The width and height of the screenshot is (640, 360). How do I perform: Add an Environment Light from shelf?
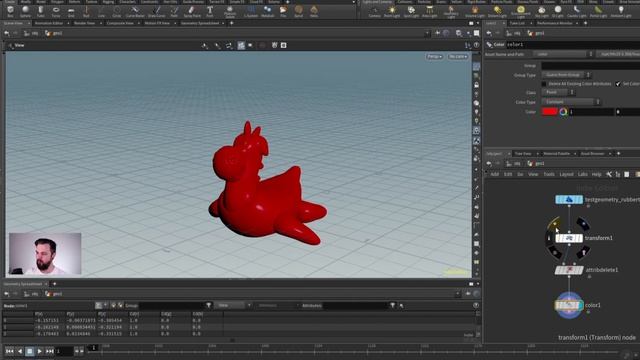(x=520, y=11)
